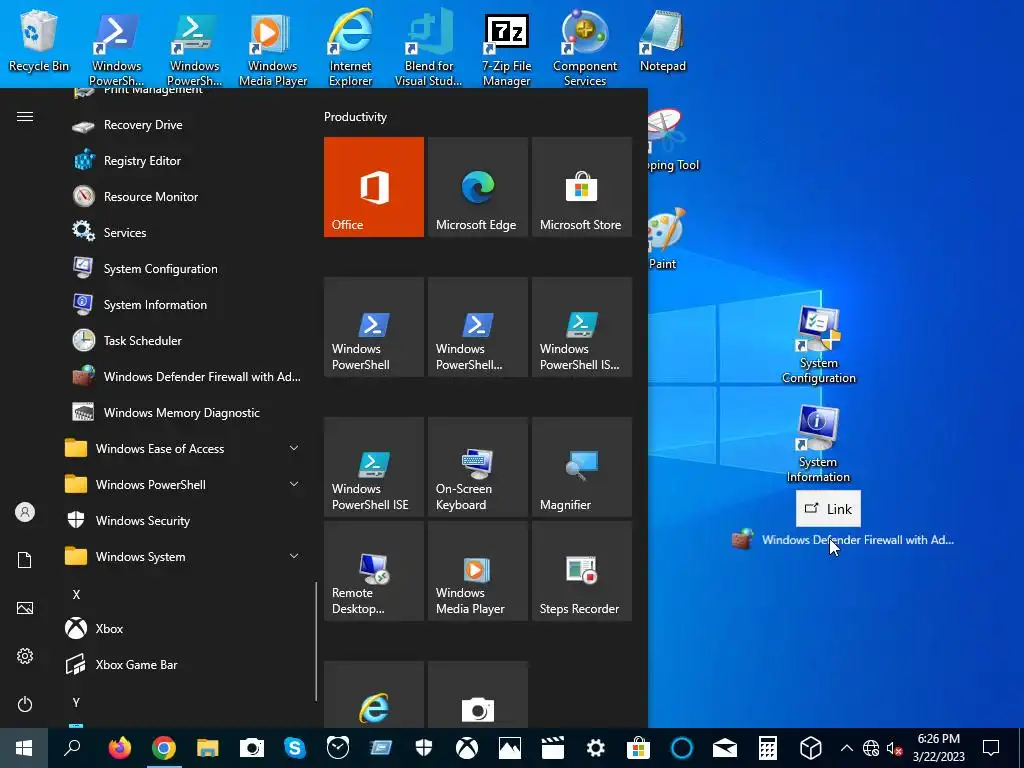The height and width of the screenshot is (768, 1024).
Task: Expand the Windows PowerShell folder chevron
Action: coord(294,484)
